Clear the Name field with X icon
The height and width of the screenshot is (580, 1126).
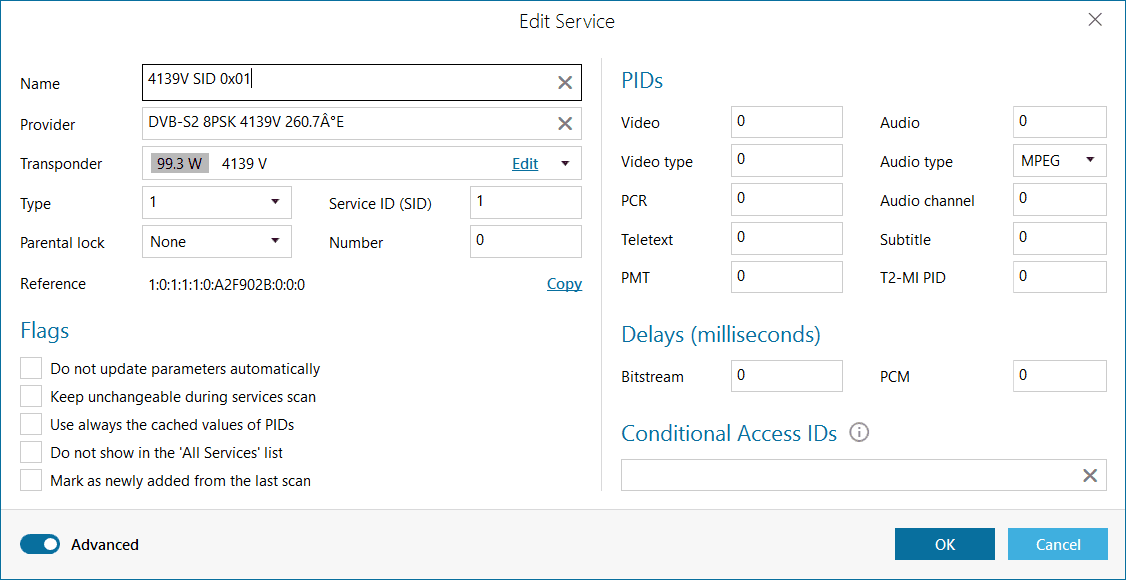[x=565, y=83]
